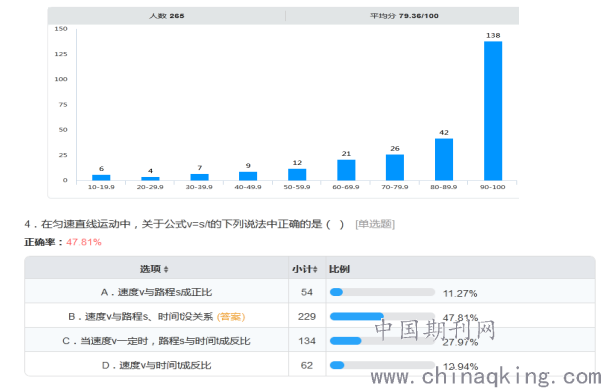Click the 90-100 axis label
The width and height of the screenshot is (601, 388).
pyautogui.click(x=493, y=187)
